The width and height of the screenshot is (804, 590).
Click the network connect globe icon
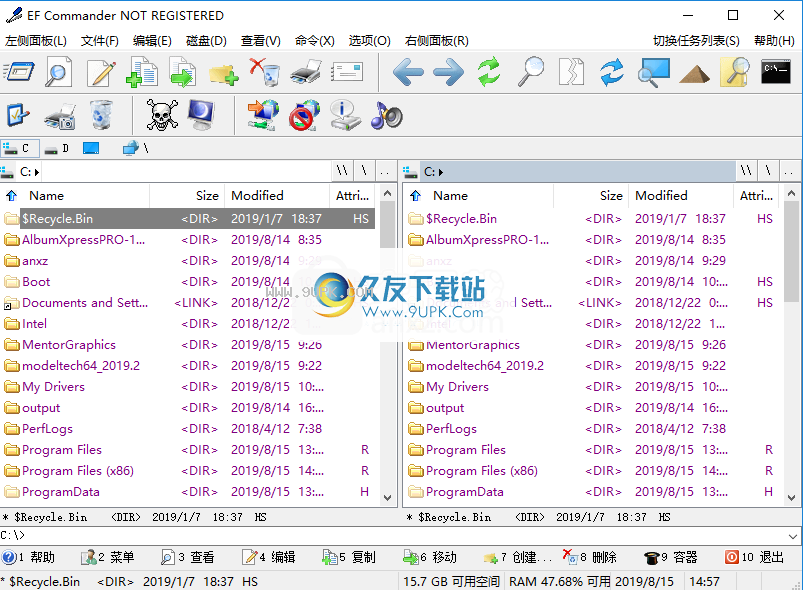coord(264,115)
